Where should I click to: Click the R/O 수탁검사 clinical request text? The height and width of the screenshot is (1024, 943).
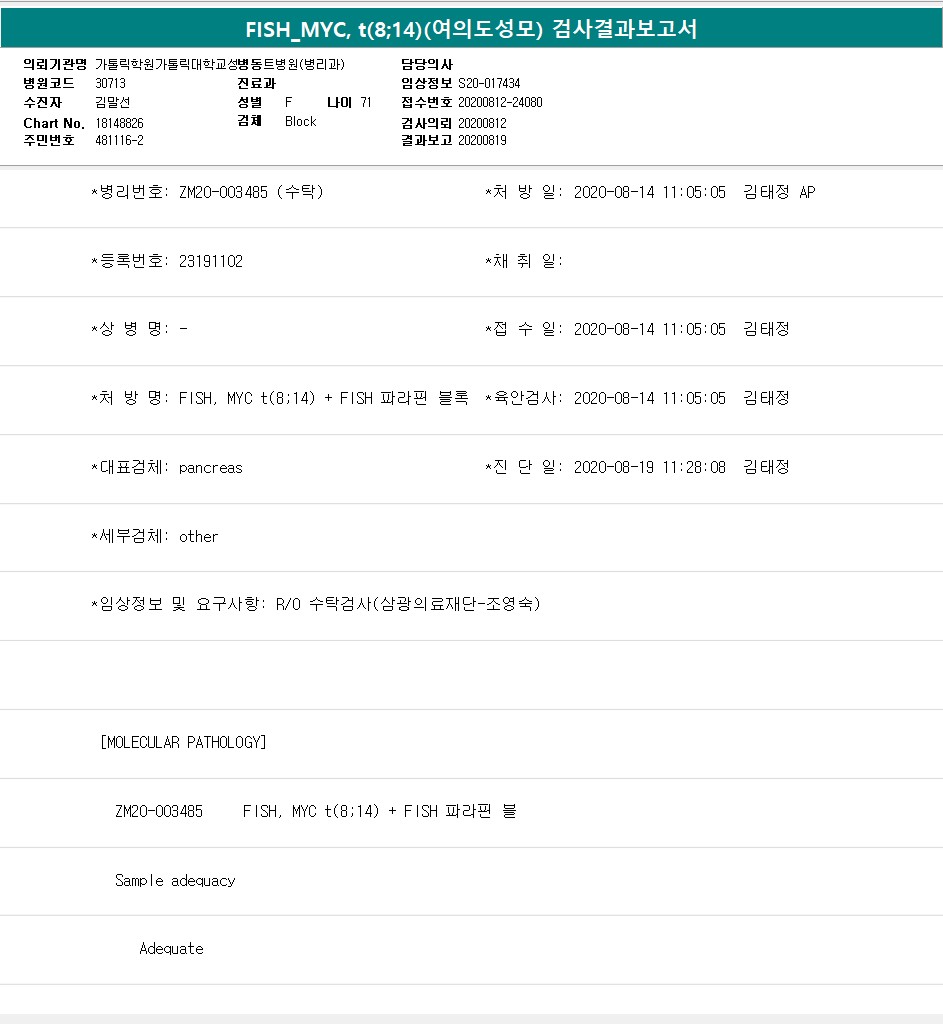click(408, 604)
